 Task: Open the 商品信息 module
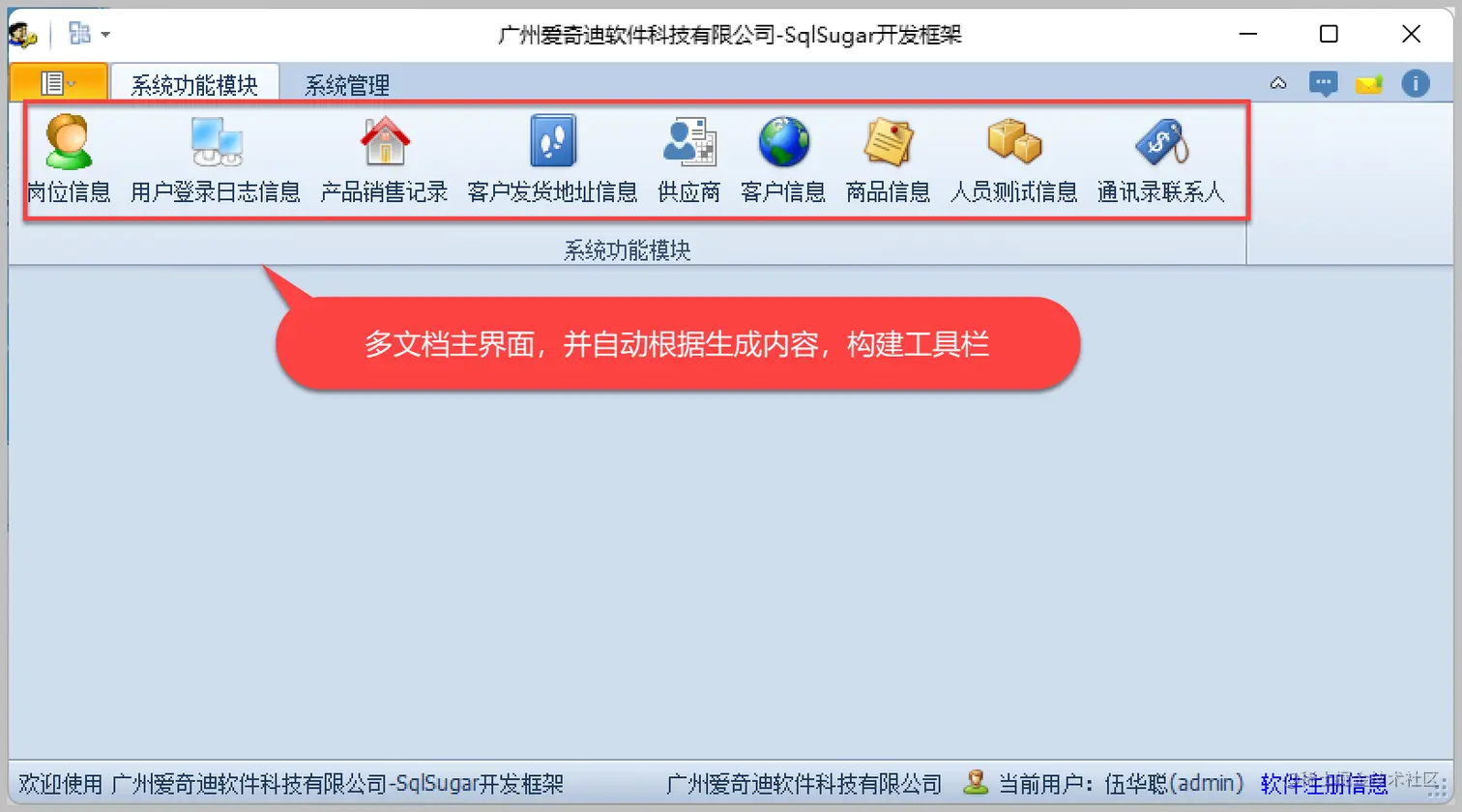888,159
